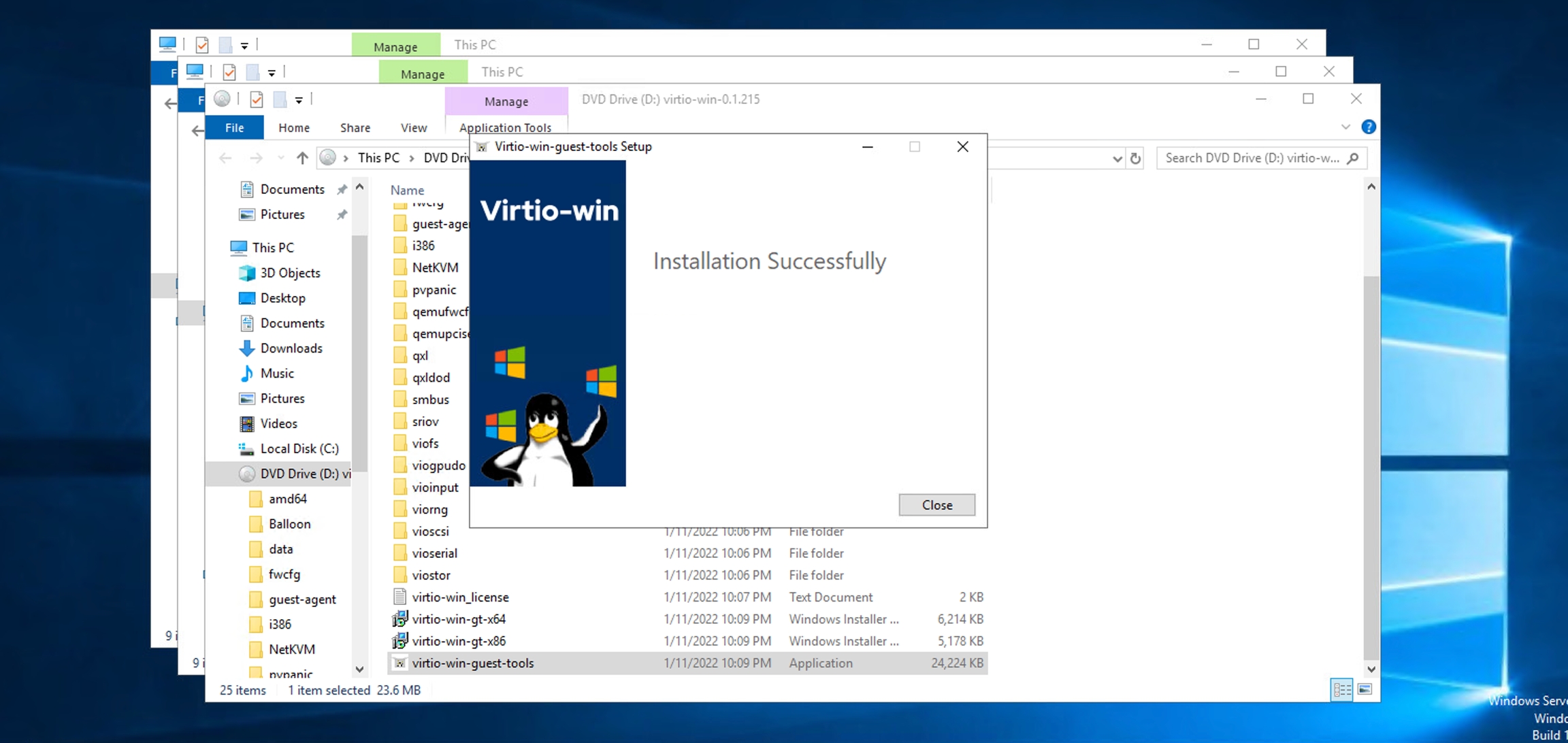Viewport: 1568px width, 743px height.
Task: Expand the ribbon chevron
Action: point(1345,127)
